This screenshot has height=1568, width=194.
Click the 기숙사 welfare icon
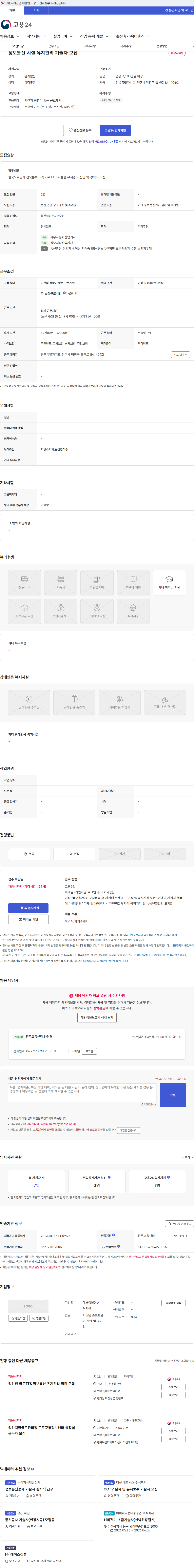coord(61,583)
